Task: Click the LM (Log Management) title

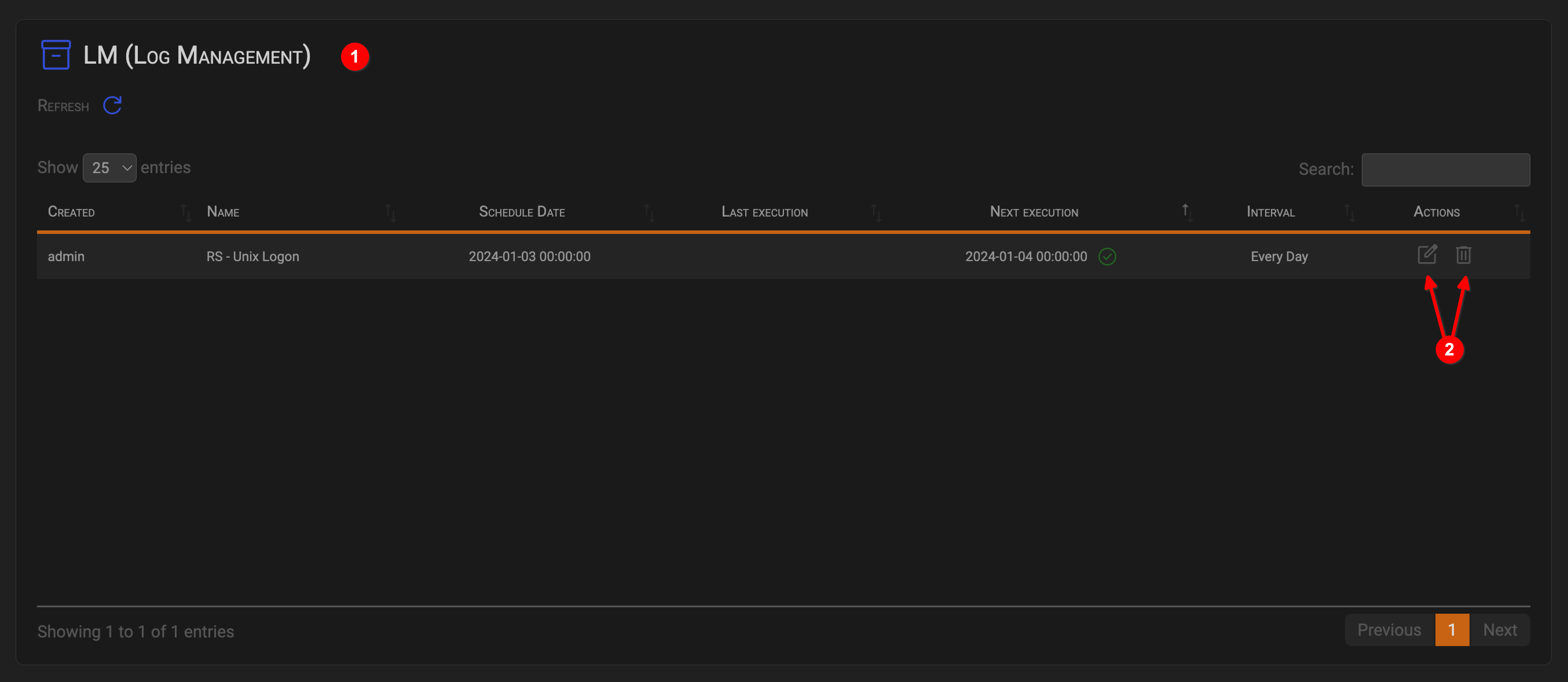Action: (197, 56)
